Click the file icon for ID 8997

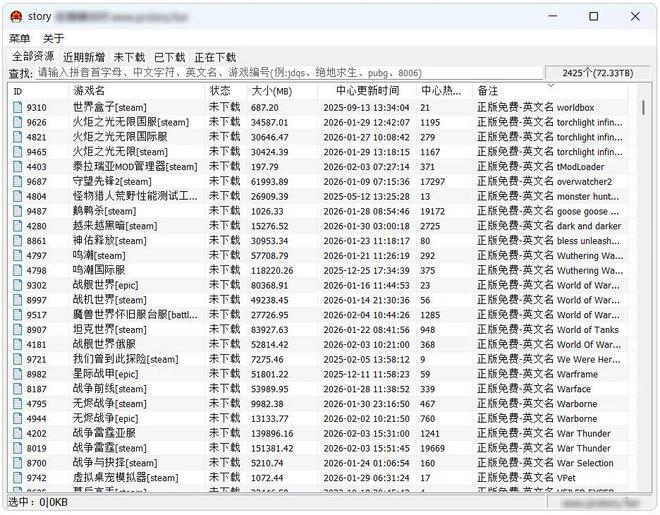[x=17, y=300]
